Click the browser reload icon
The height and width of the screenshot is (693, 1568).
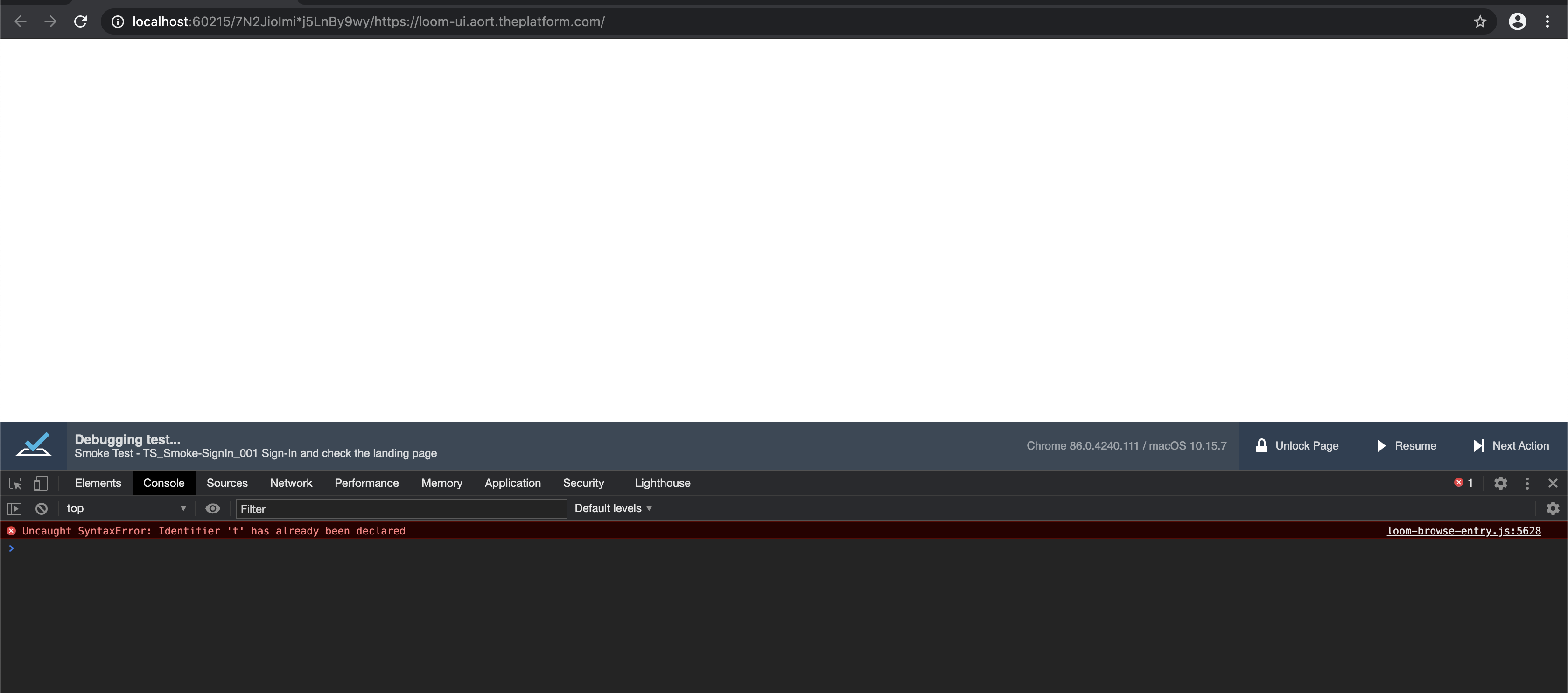pyautogui.click(x=80, y=22)
